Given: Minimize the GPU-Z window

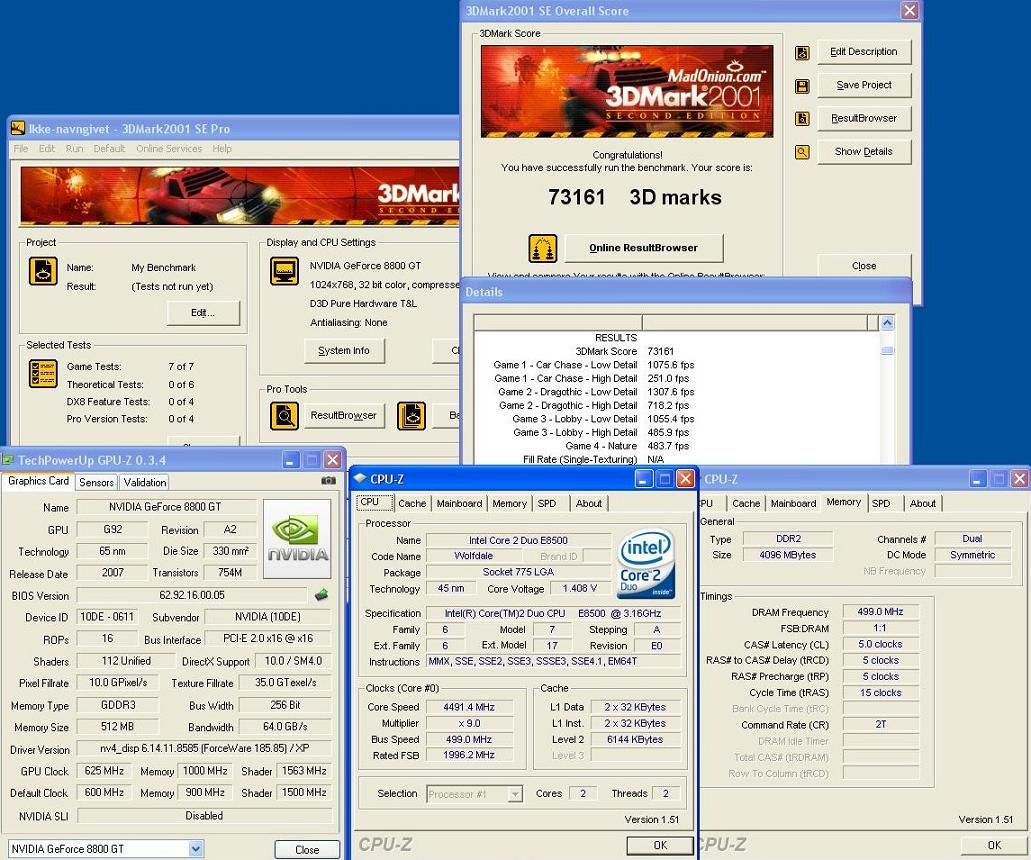Looking at the screenshot, I should (291, 460).
